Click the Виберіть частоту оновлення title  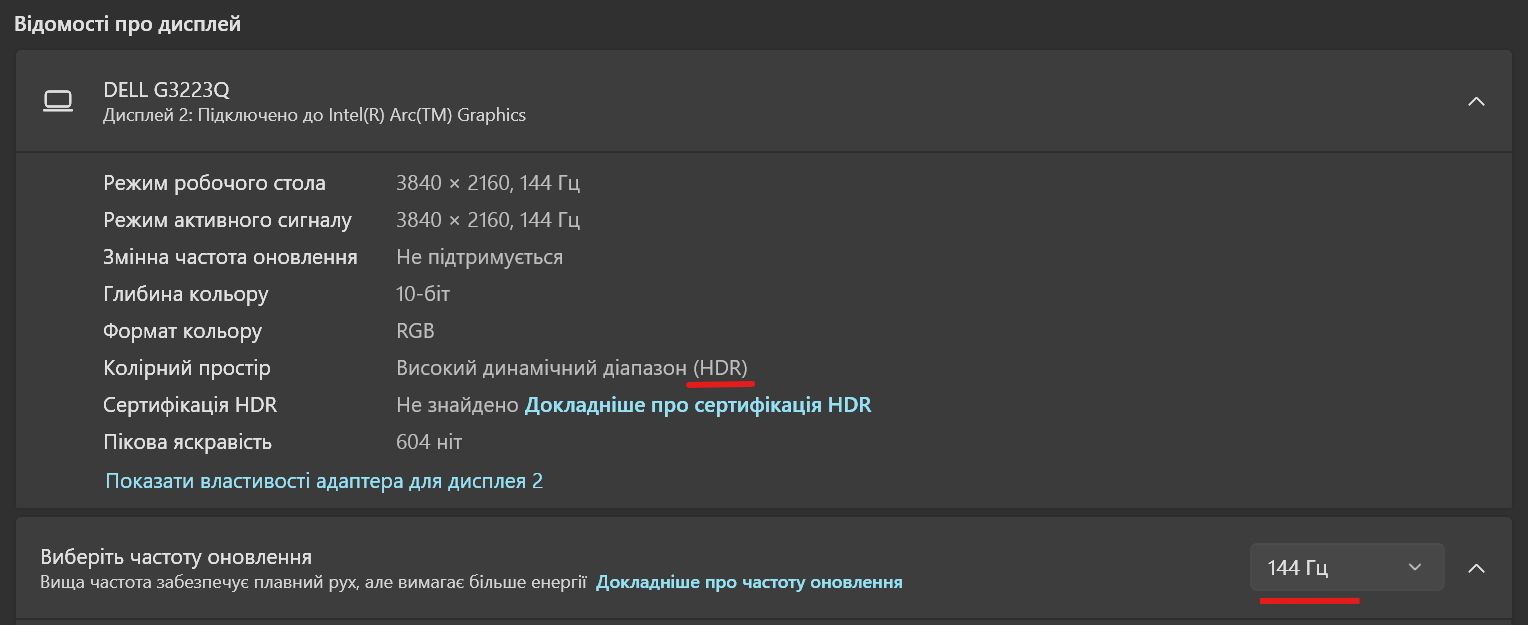coord(176,557)
